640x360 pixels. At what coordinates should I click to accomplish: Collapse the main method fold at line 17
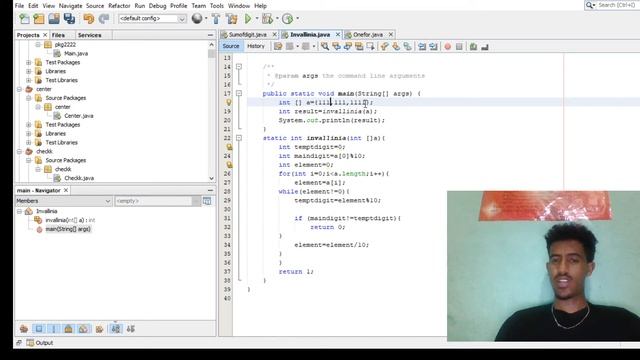point(239,93)
